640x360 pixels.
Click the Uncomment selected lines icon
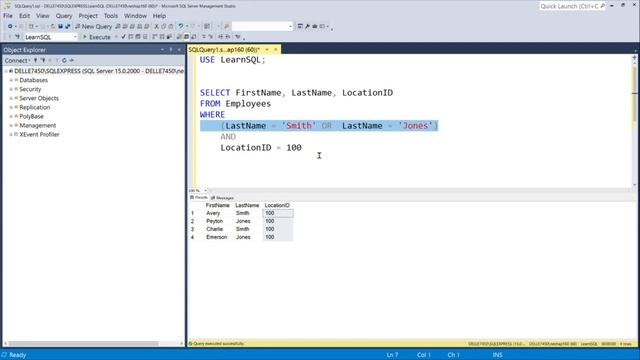[x=211, y=37]
